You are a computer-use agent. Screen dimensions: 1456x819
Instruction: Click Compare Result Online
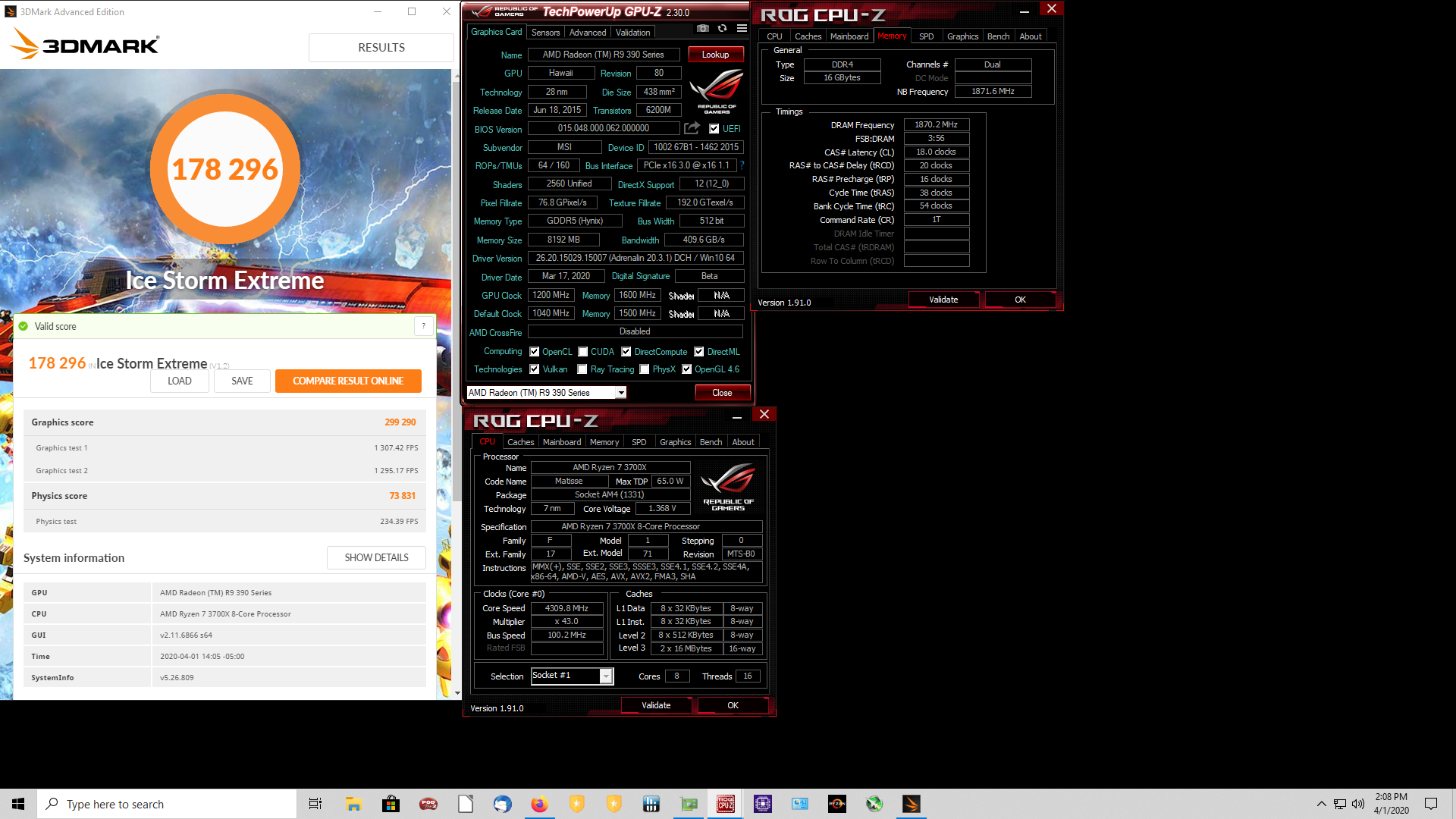(348, 381)
